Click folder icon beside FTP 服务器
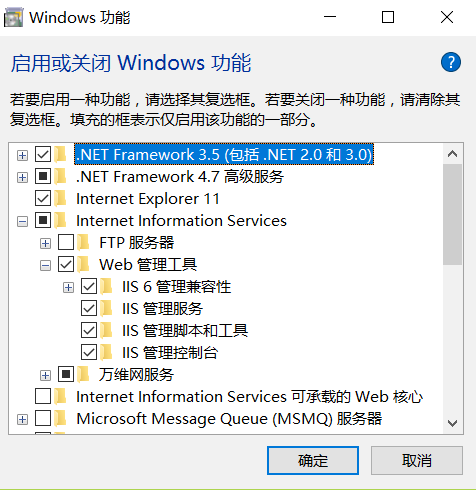This screenshot has width=476, height=490. pos(83,242)
